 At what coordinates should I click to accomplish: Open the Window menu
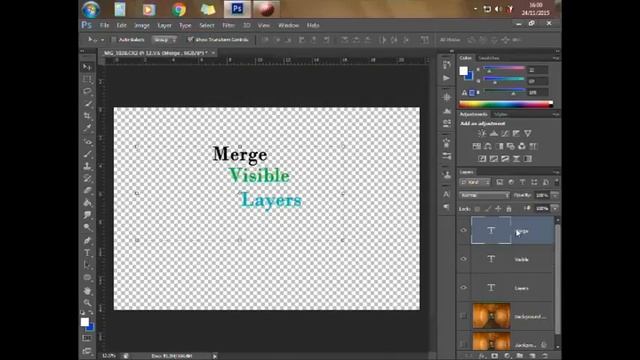click(289, 25)
